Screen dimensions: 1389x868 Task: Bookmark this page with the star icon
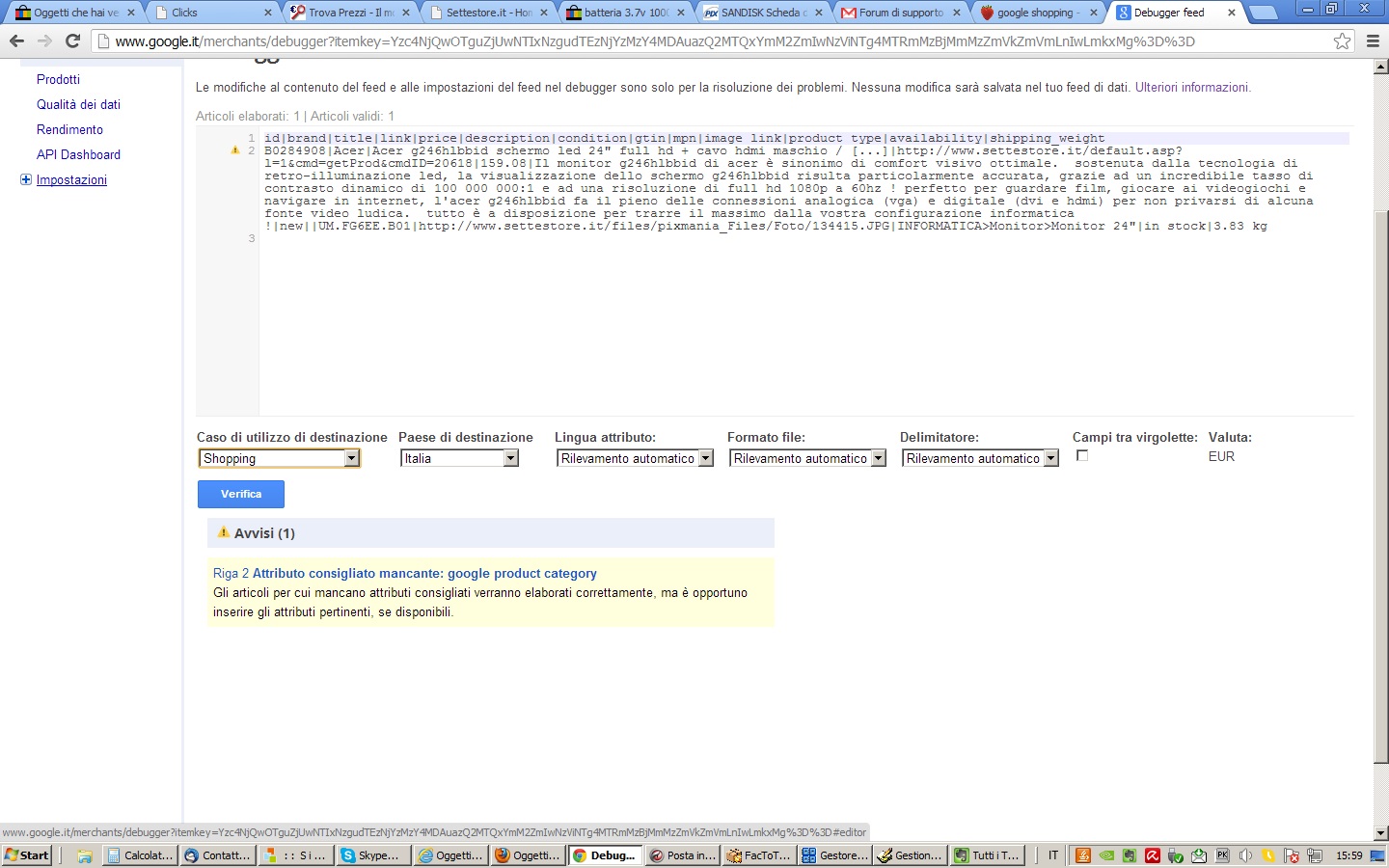pyautogui.click(x=1342, y=41)
